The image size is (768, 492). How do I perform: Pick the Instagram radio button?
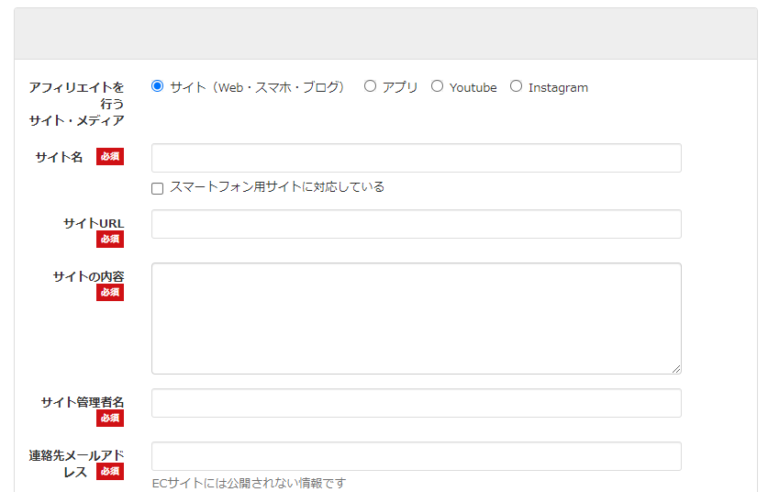pos(516,87)
